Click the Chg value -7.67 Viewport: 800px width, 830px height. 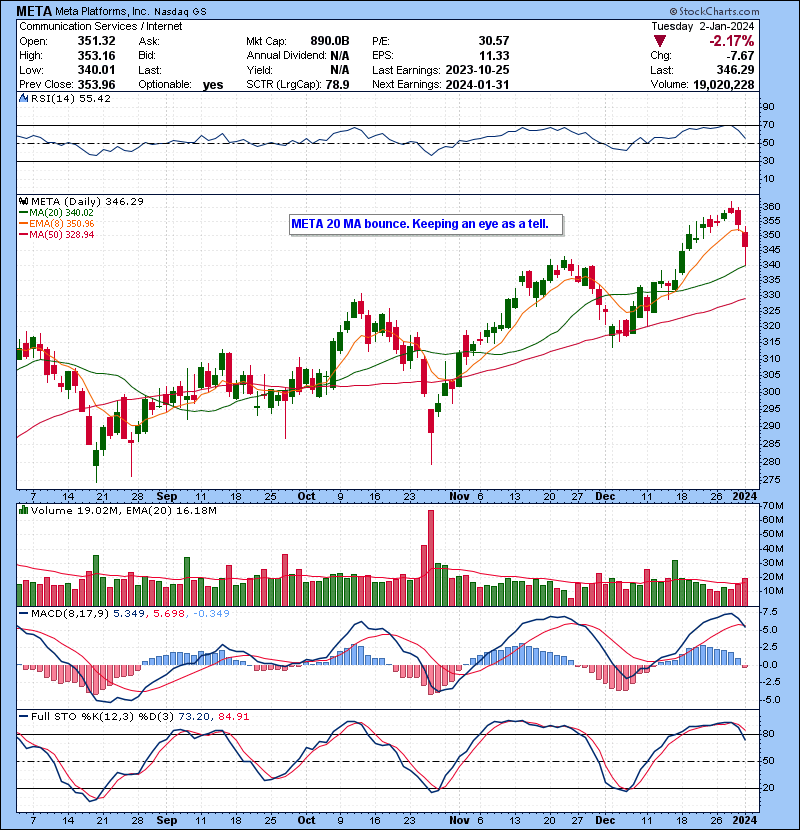click(x=740, y=56)
